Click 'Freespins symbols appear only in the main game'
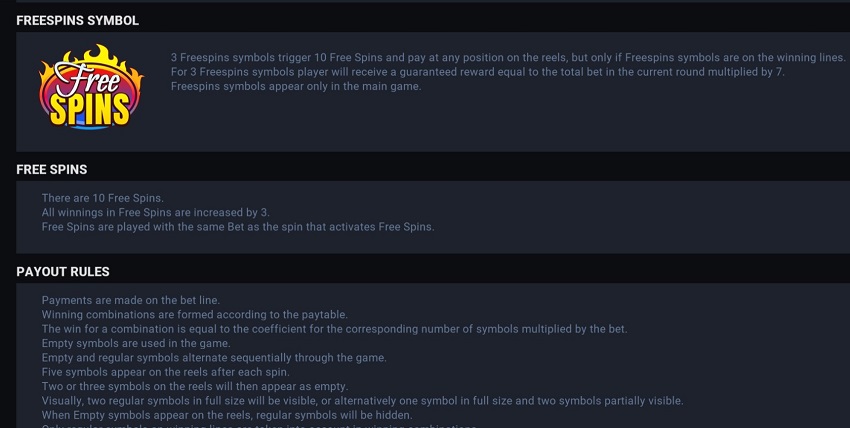 (x=296, y=86)
